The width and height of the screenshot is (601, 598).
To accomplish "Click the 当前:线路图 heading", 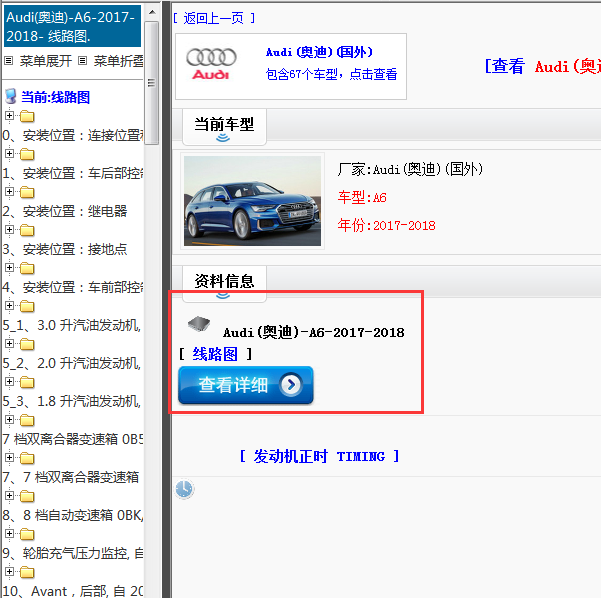I will point(56,97).
